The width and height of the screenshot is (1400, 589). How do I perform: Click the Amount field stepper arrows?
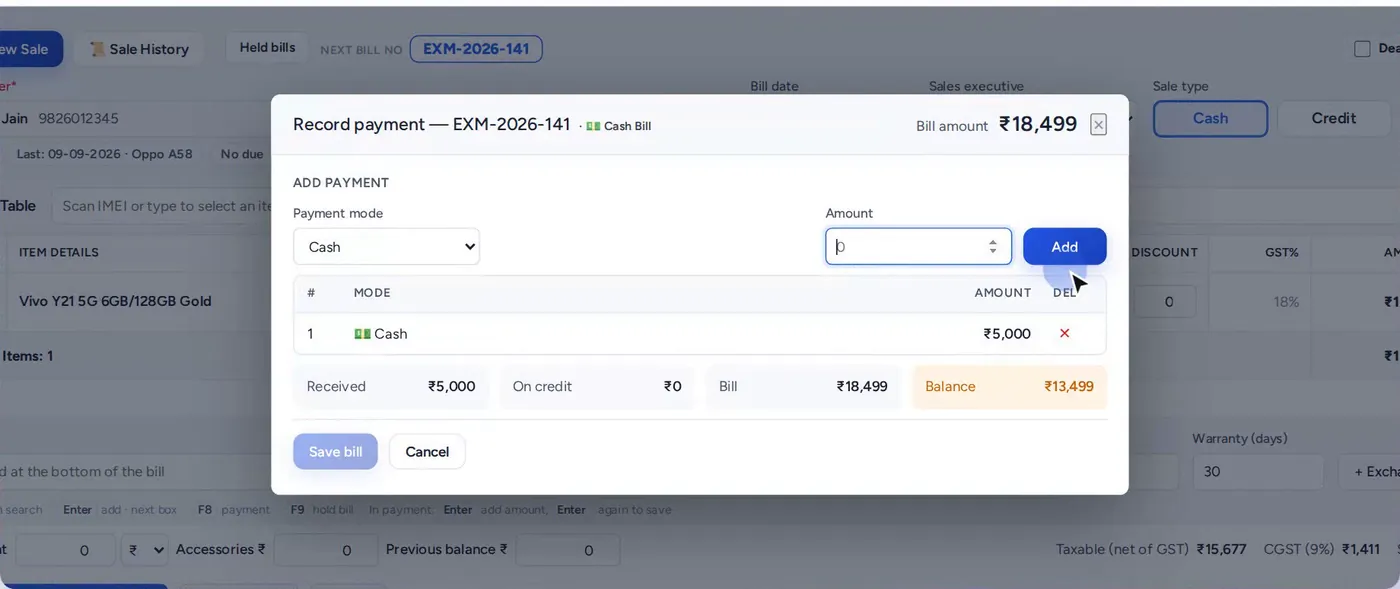coord(992,247)
